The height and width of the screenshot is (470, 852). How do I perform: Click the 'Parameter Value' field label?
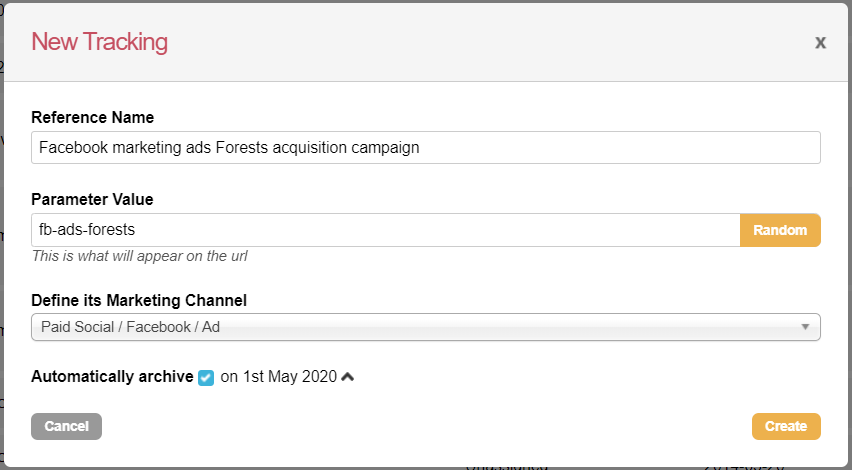coord(92,200)
